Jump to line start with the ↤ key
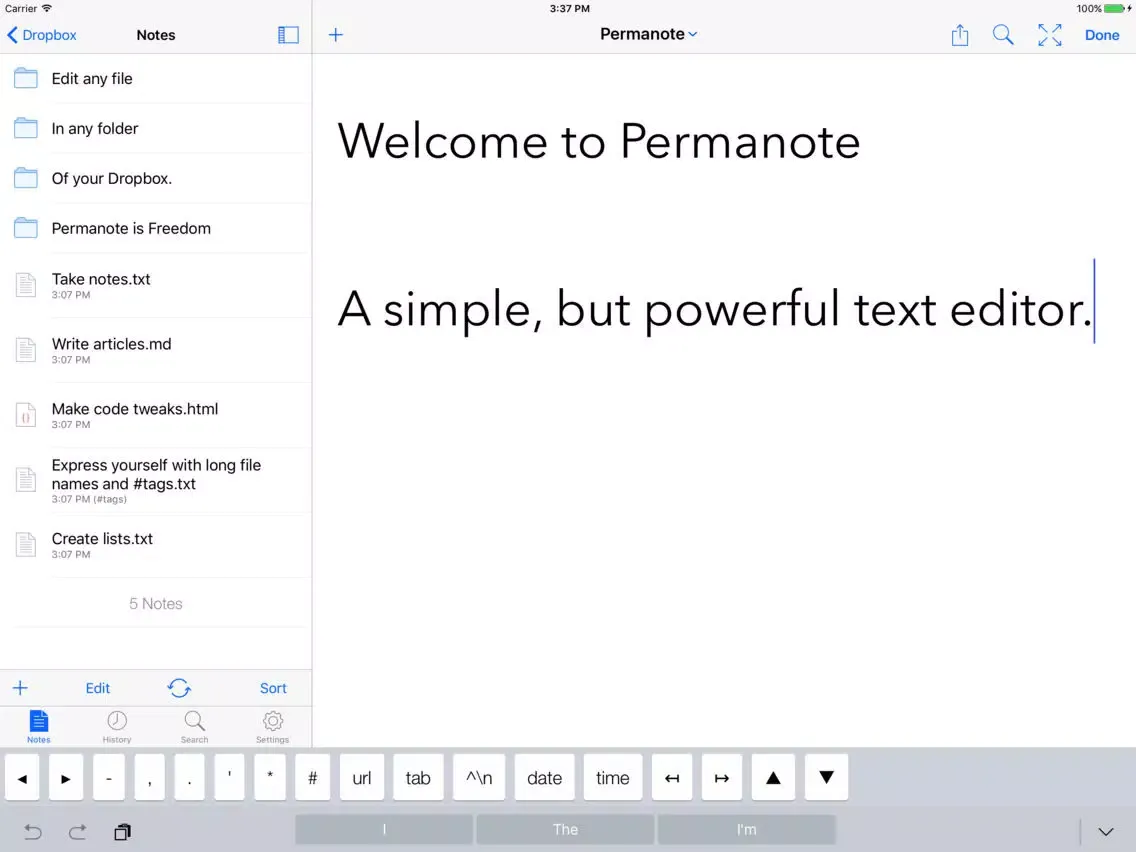This screenshot has height=852, width=1136. tap(672, 777)
